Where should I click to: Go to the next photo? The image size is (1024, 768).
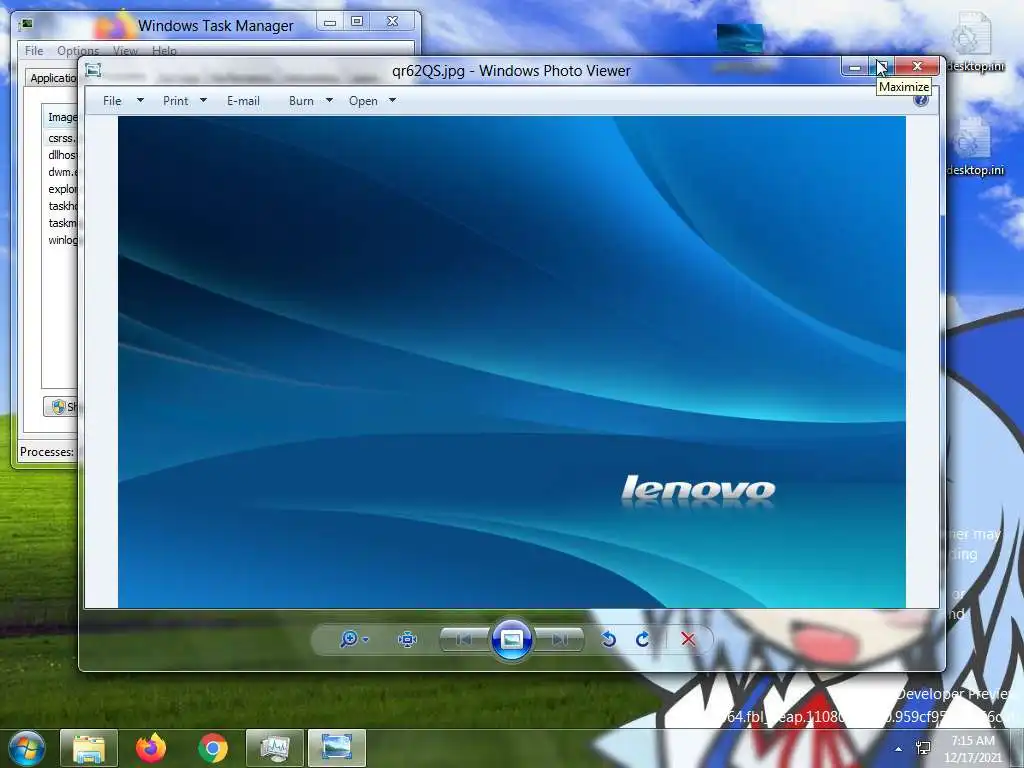tap(559, 639)
